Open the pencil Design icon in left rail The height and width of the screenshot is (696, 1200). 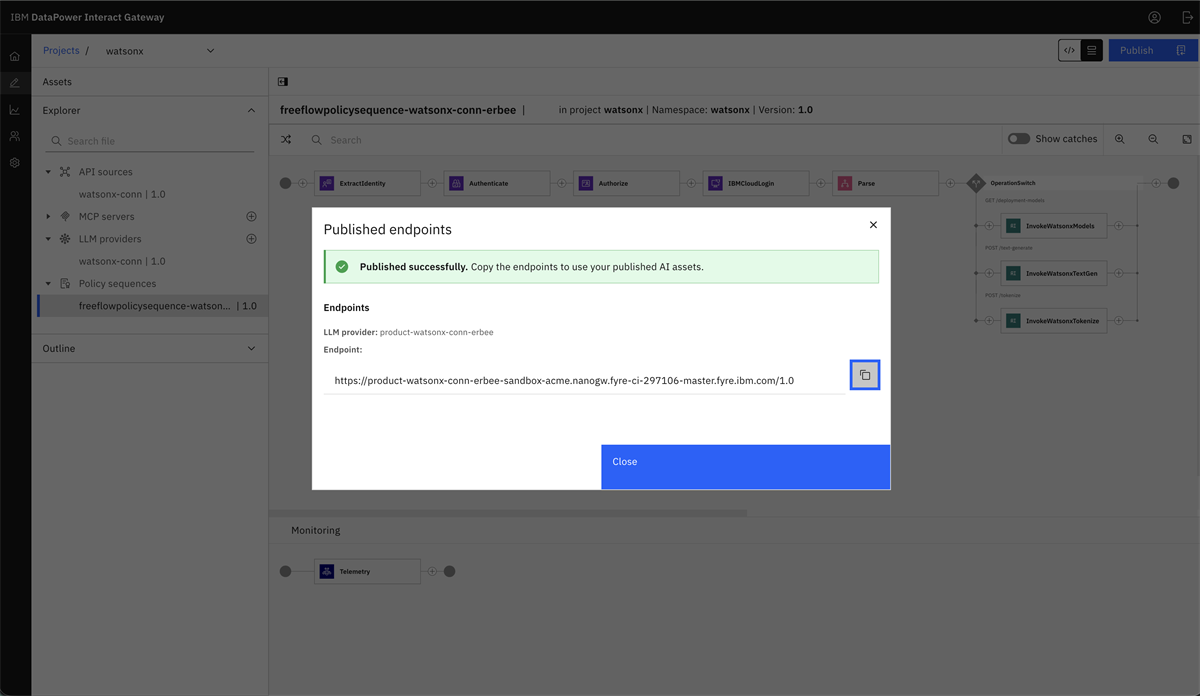pyautogui.click(x=15, y=83)
